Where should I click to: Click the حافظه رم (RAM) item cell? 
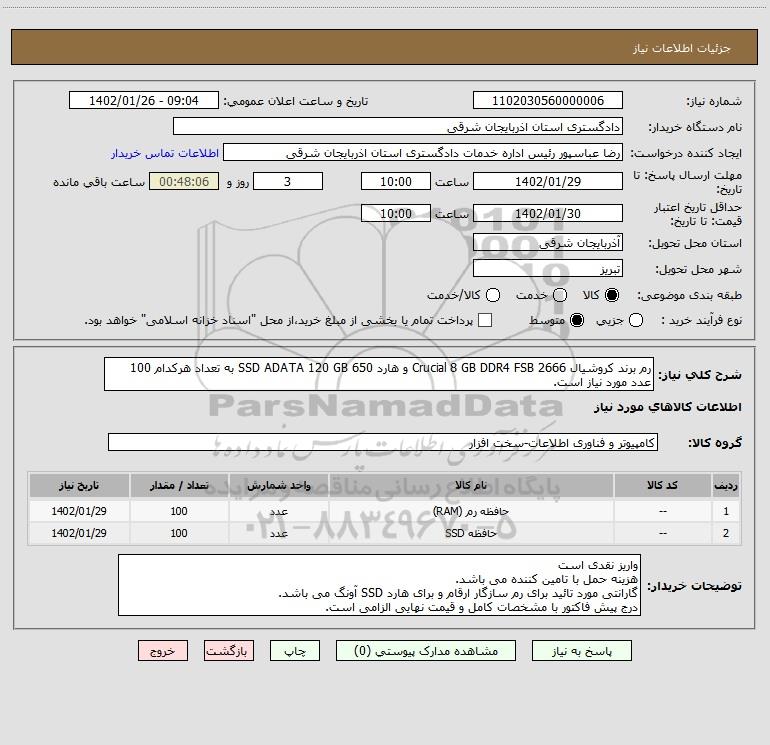tap(471, 511)
